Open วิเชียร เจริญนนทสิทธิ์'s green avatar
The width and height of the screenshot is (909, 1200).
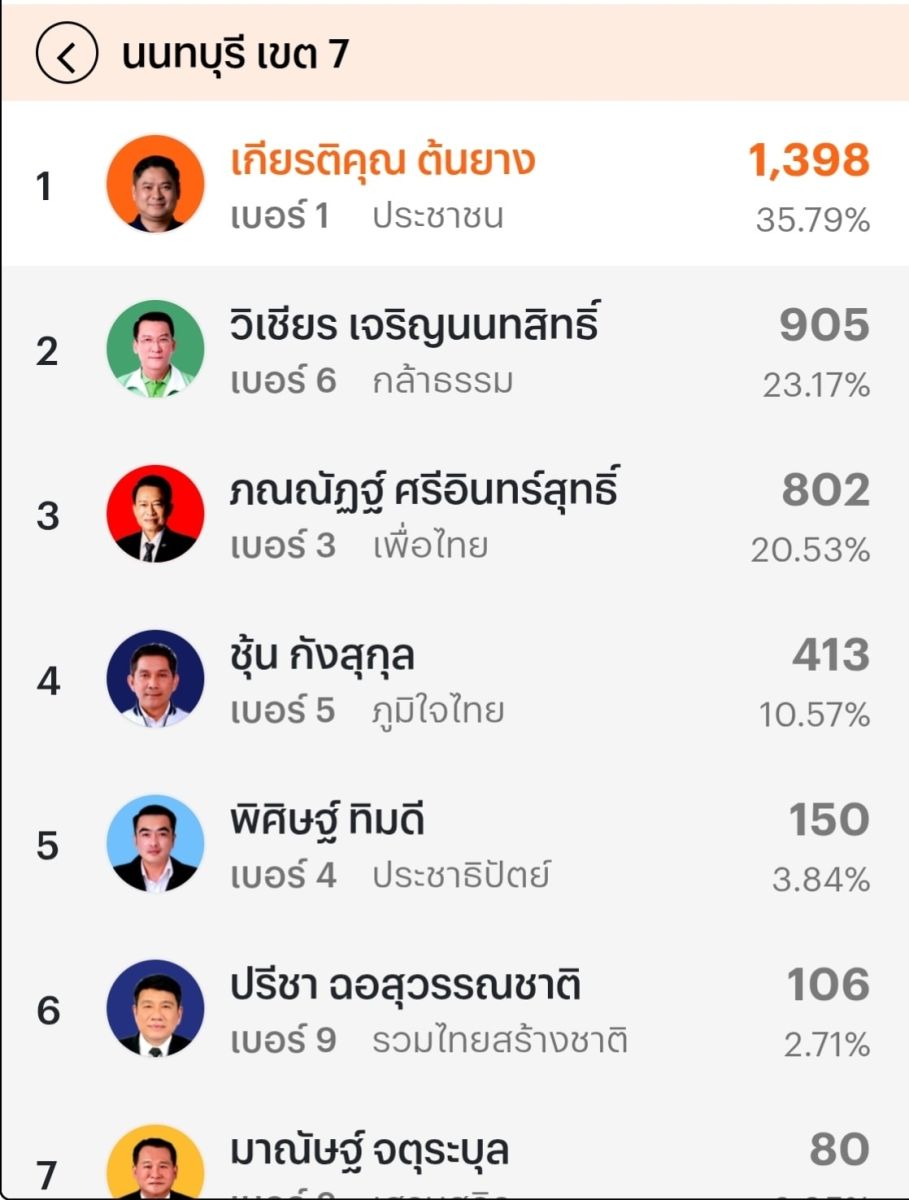155,349
